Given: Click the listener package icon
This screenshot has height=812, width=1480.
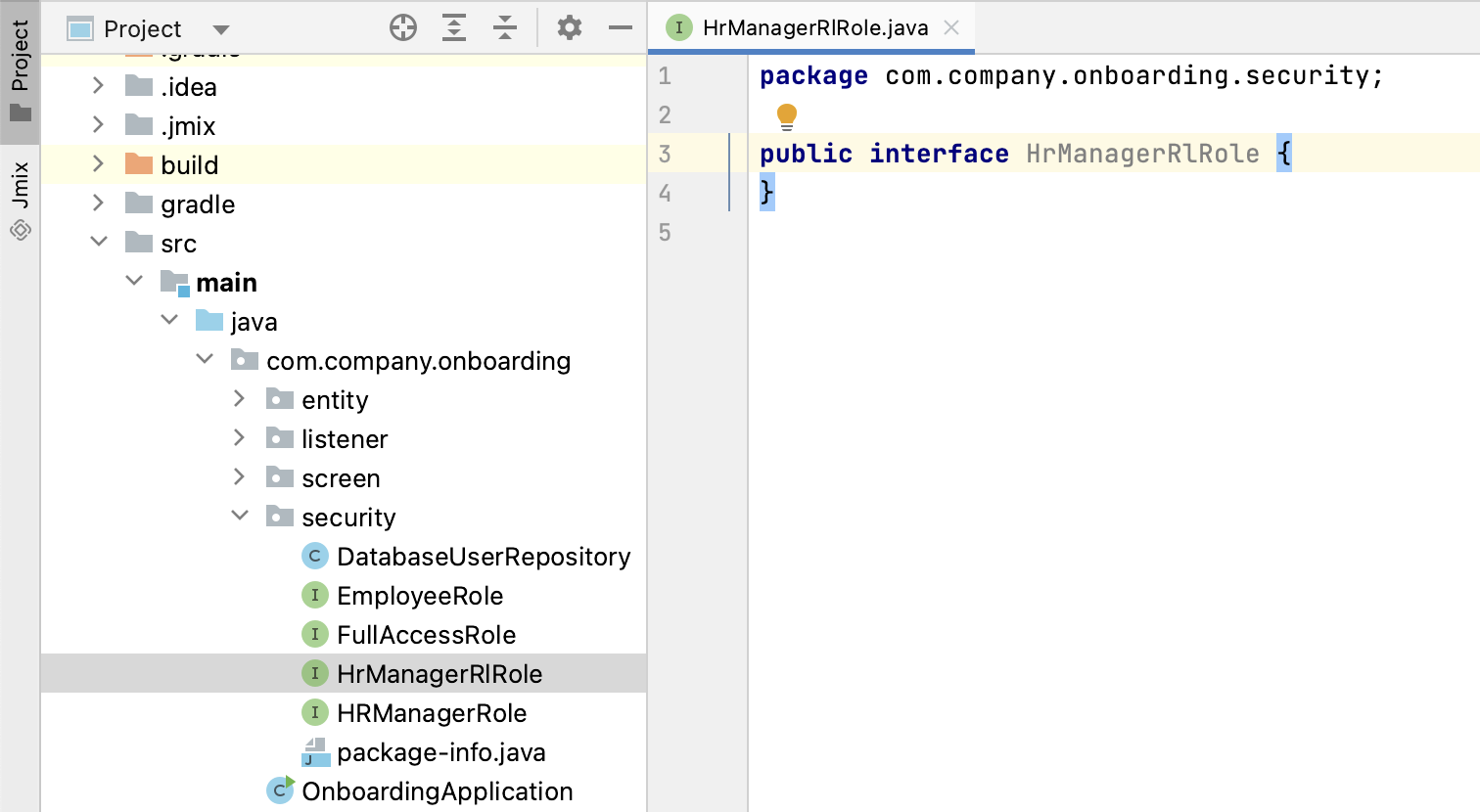Looking at the screenshot, I should pos(280,438).
